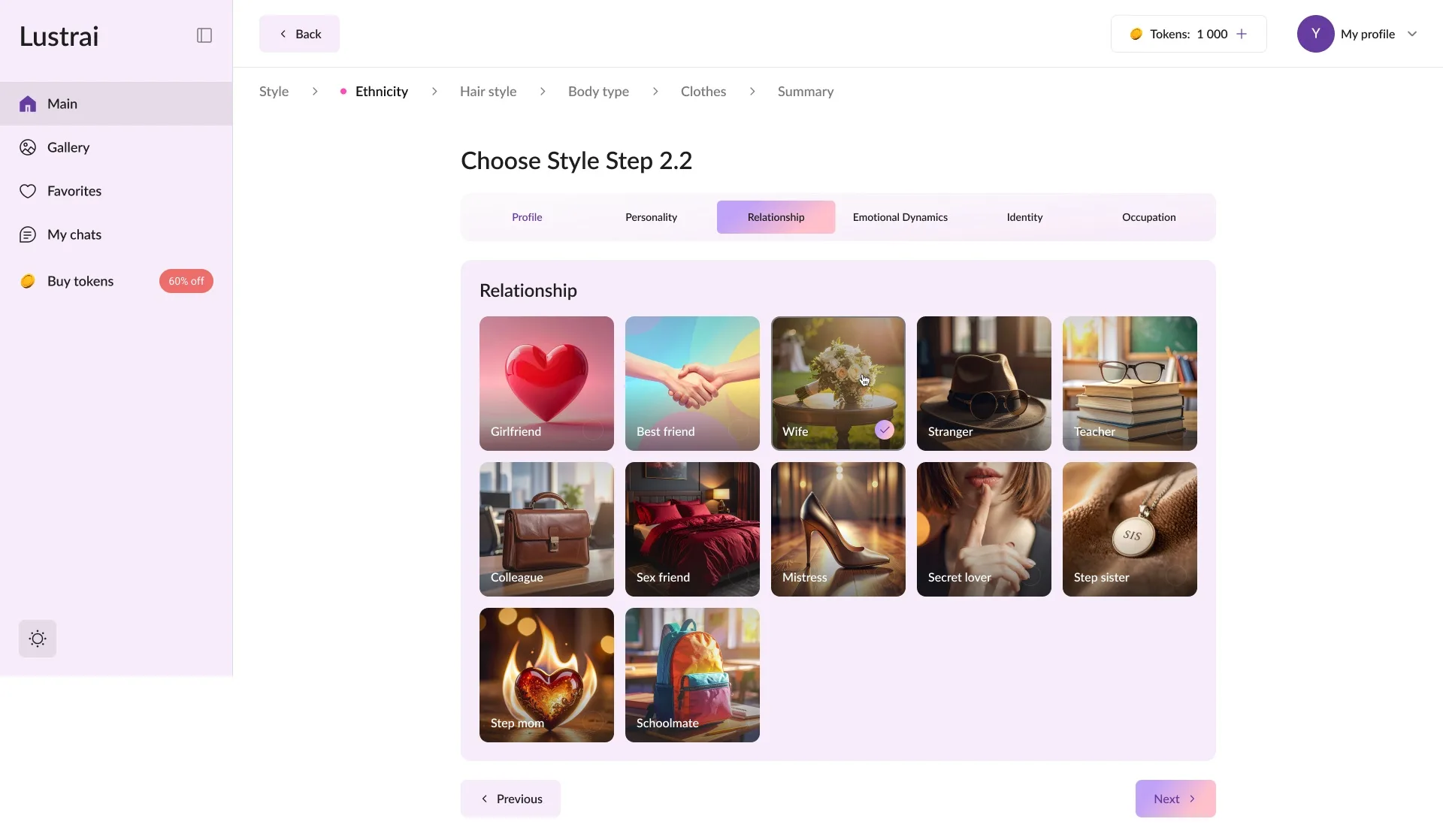Go to Previous step
Image resolution: width=1443 pixels, height=840 pixels.
pyautogui.click(x=511, y=799)
